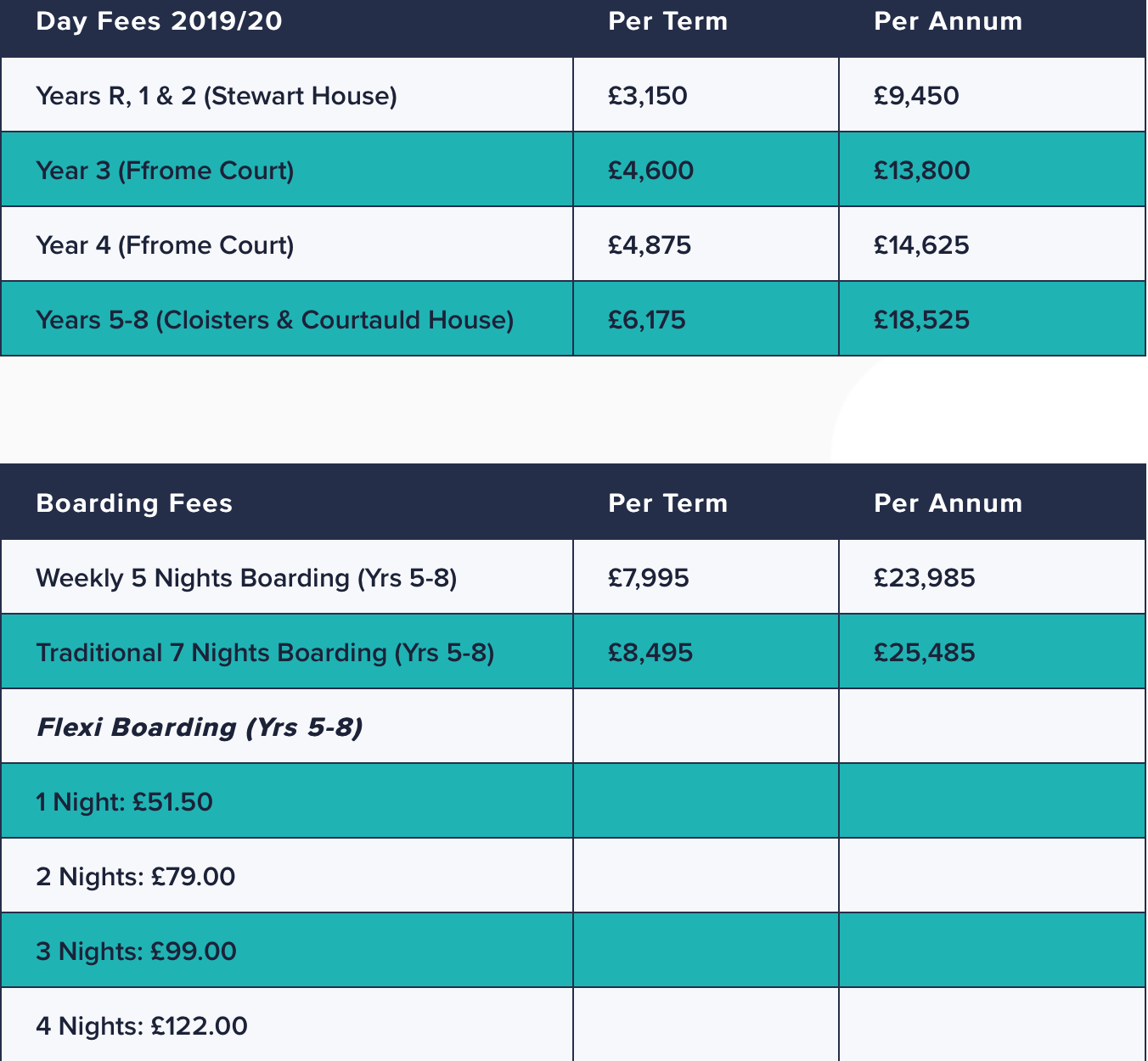1148x1061 pixels.
Task: Click the £18,525 per annum value
Action: [921, 320]
